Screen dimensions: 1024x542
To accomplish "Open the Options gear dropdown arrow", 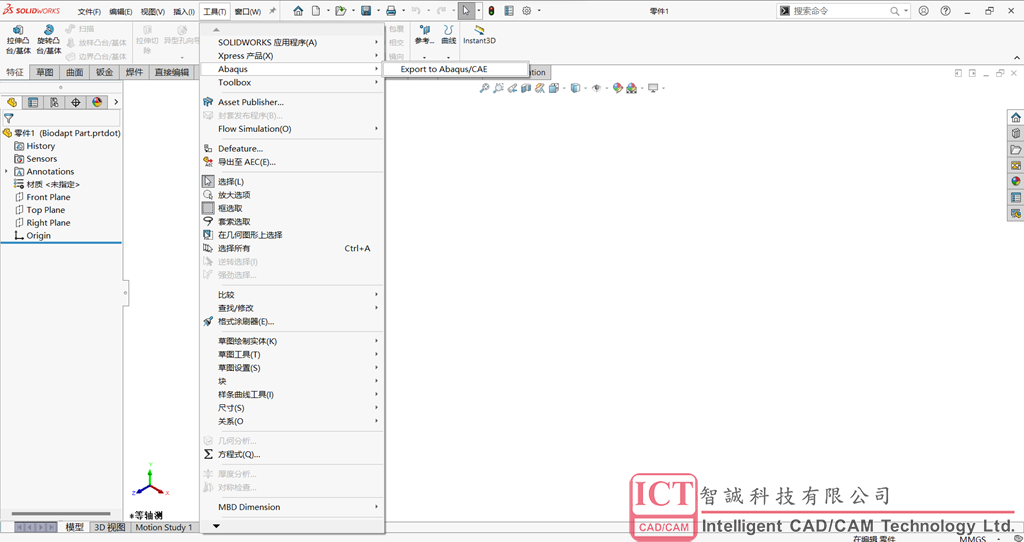I will (x=539, y=11).
